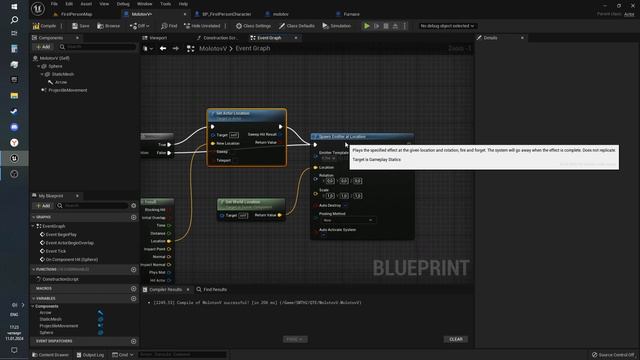The image size is (640, 360).
Task: Click the Find magnifier icon in toolbar
Action: click(x=164, y=26)
